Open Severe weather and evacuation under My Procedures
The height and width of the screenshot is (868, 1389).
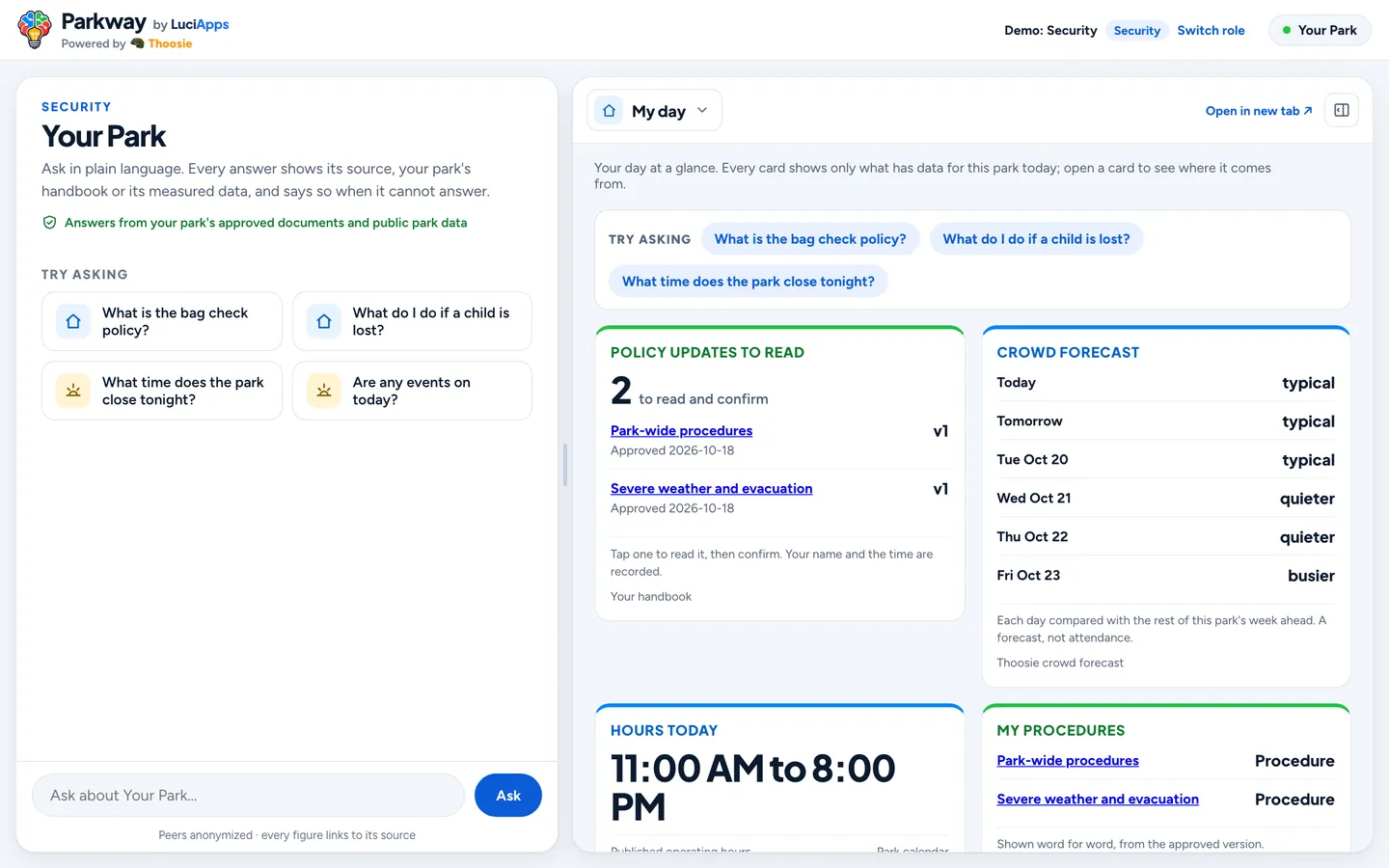click(1098, 800)
